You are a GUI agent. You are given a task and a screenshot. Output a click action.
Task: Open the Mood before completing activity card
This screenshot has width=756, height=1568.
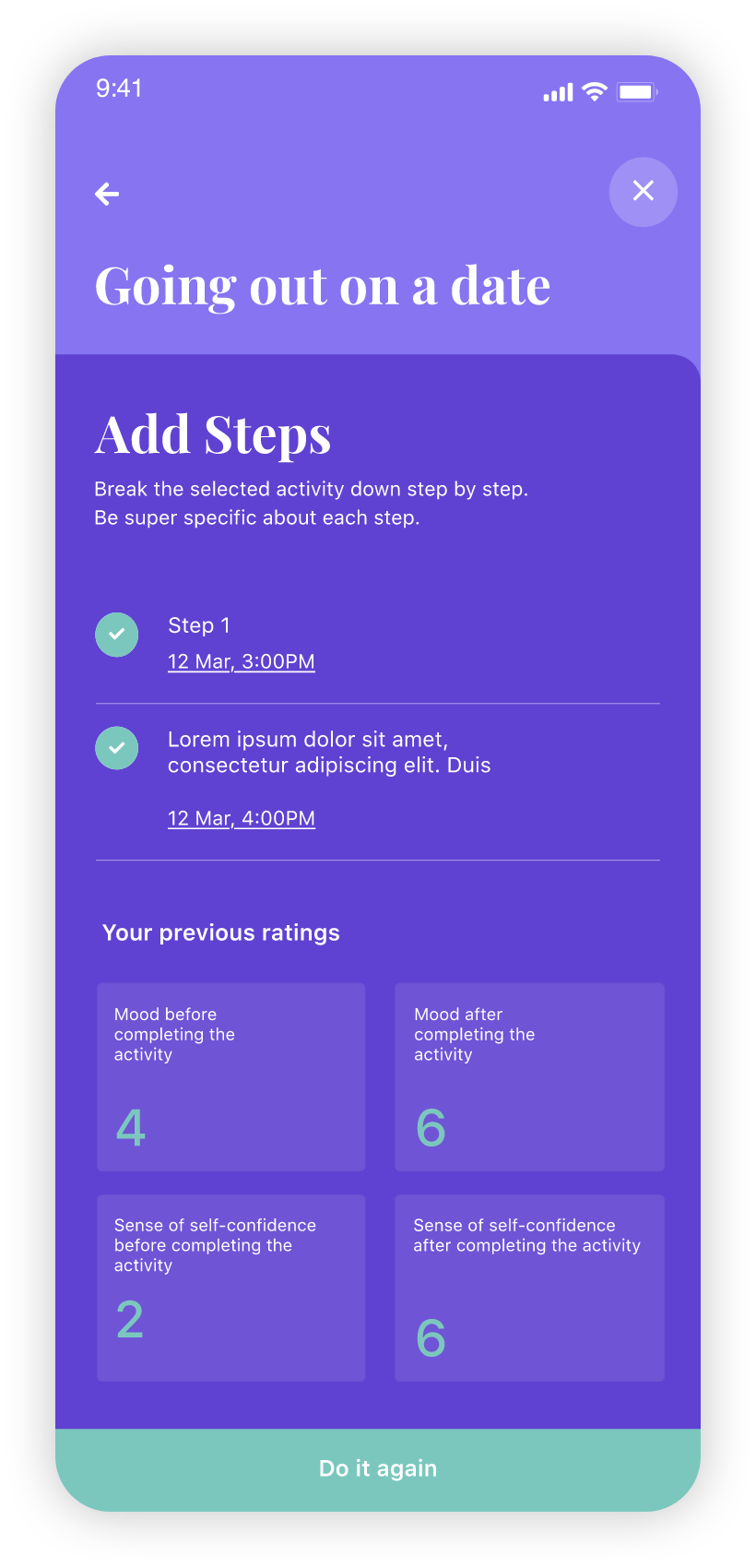(x=231, y=1077)
